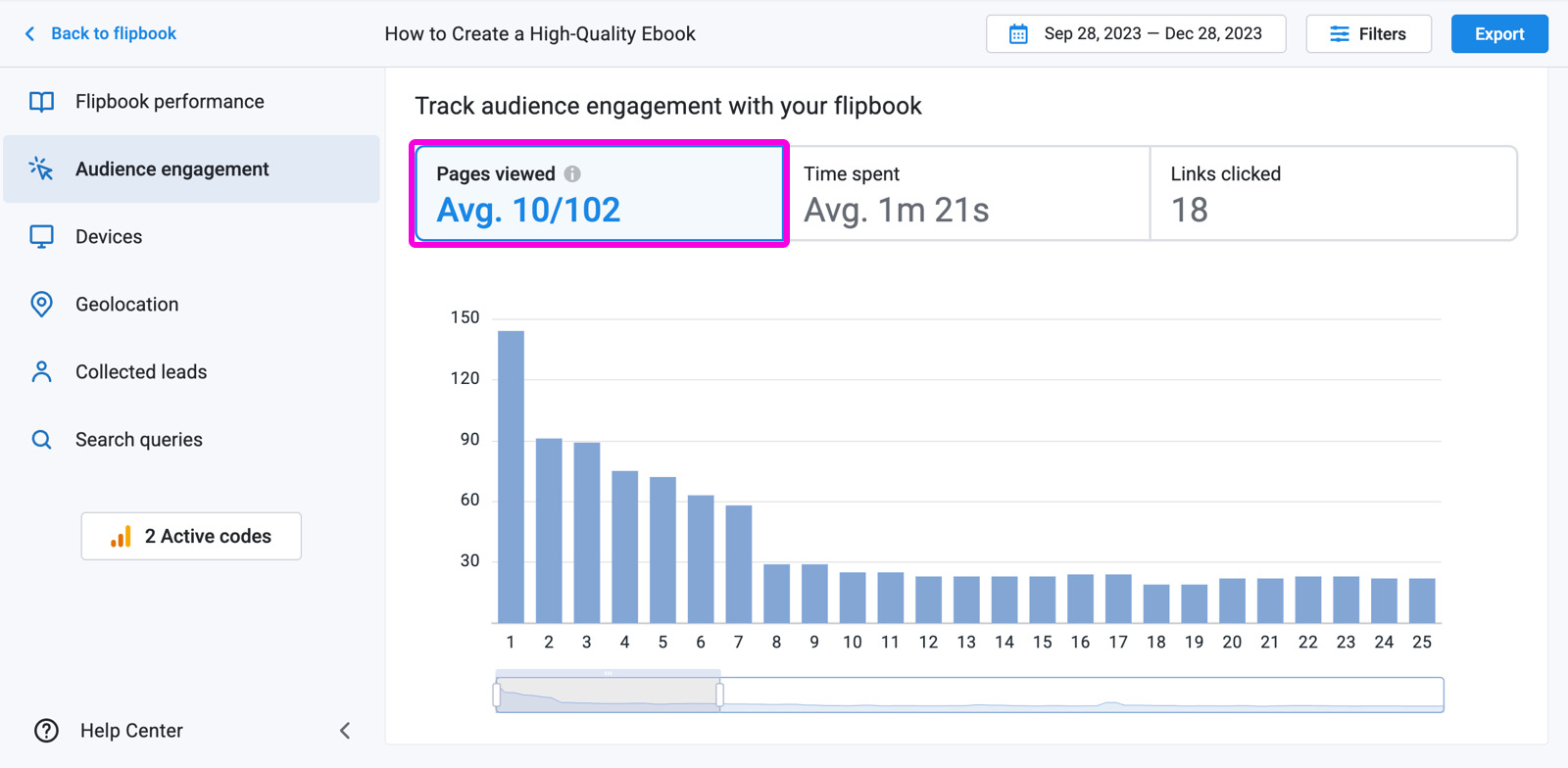The image size is (1568, 768).
Task: Click the Devices monitor icon
Action: (41, 237)
